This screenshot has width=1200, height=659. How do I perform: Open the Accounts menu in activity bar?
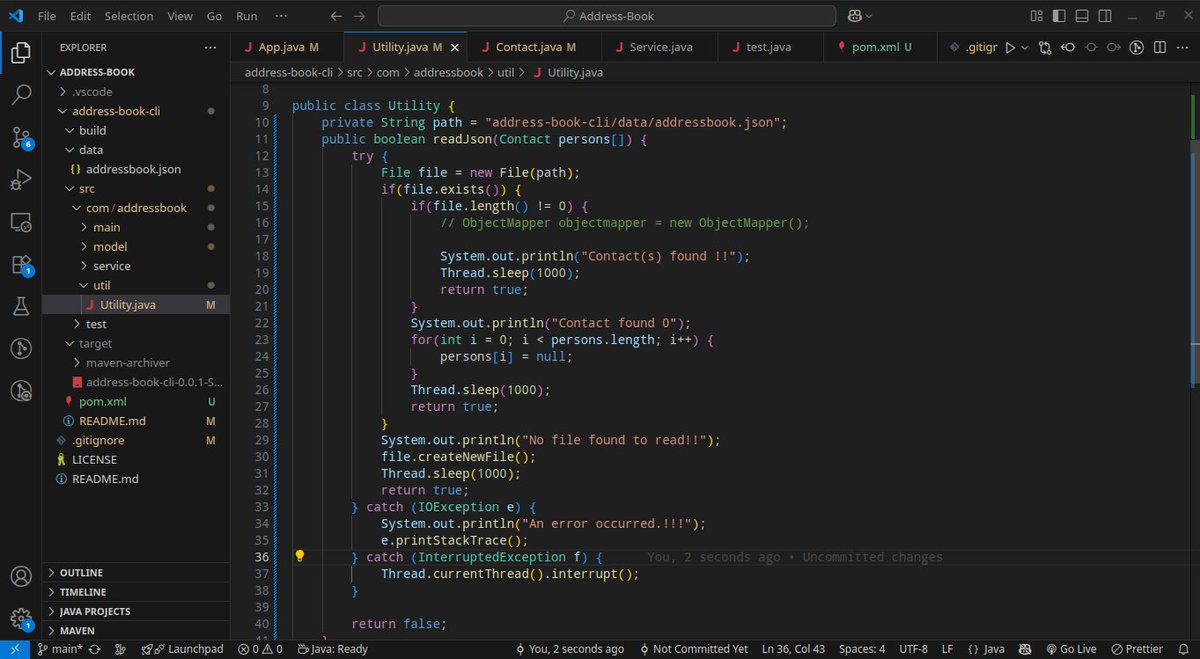[20, 577]
